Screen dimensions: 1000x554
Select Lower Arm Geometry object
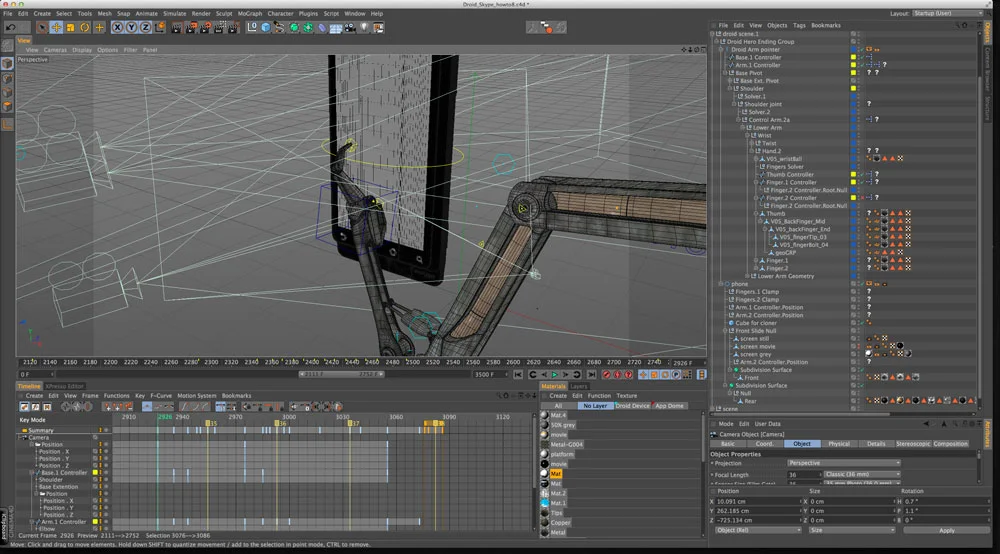tap(785, 277)
